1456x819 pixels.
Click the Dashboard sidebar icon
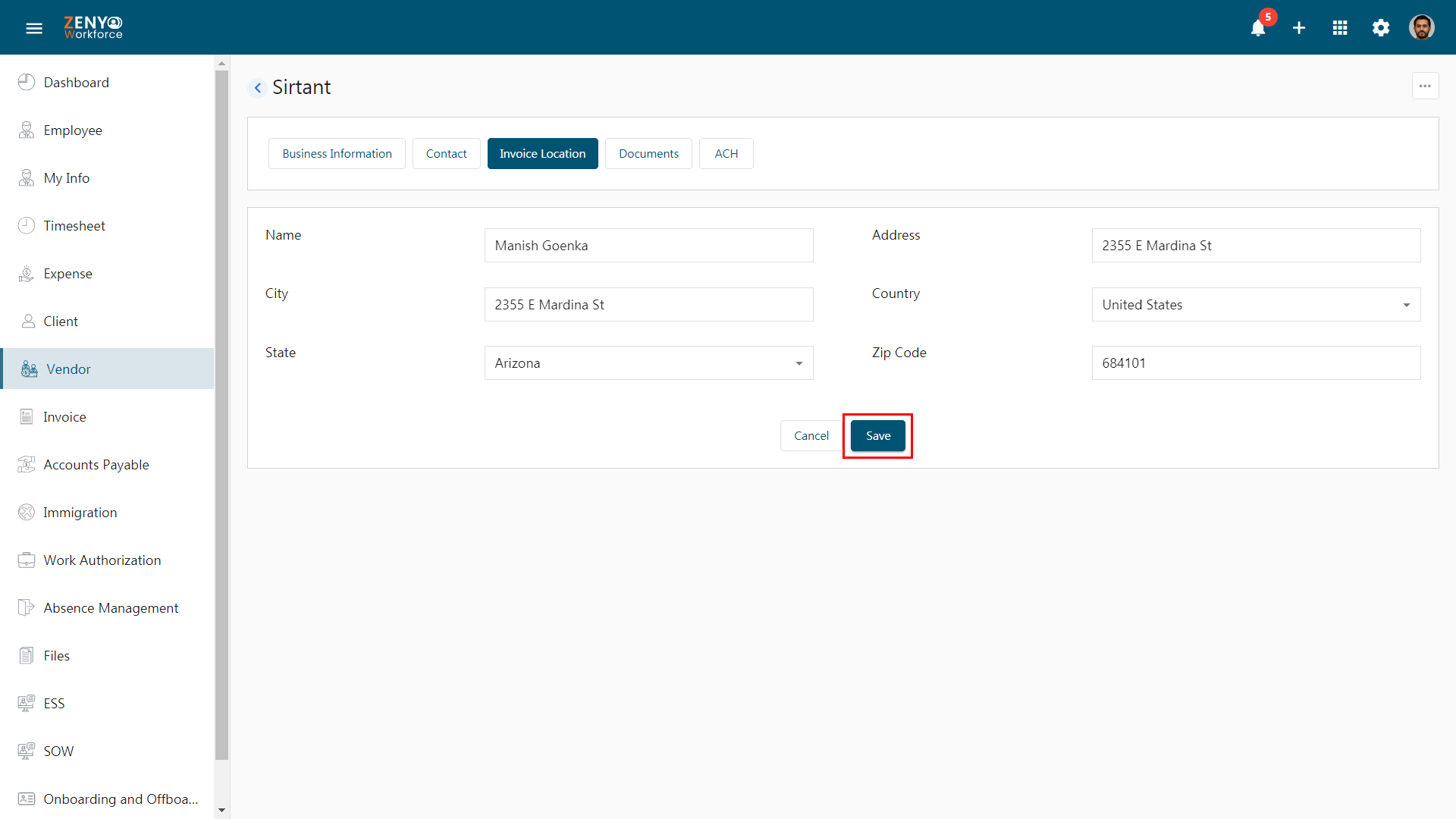[x=27, y=82]
